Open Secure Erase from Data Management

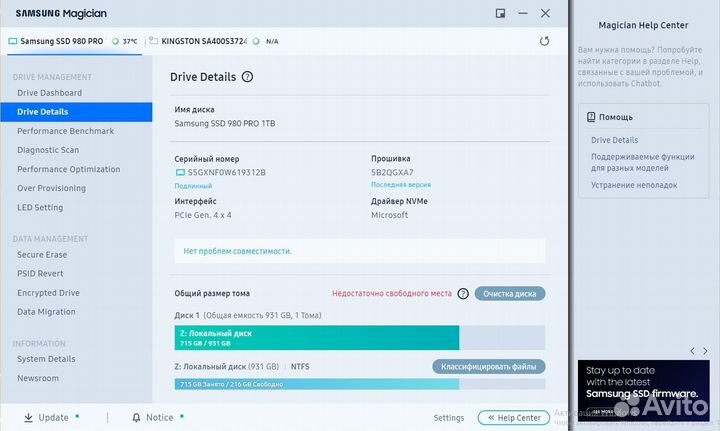[x=42, y=255]
